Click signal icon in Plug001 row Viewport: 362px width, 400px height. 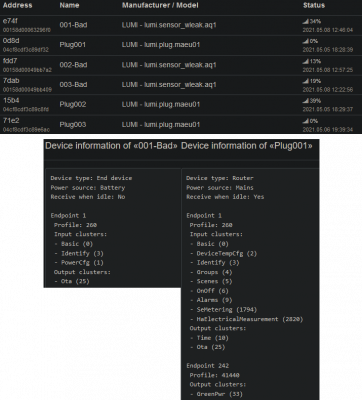306,41
